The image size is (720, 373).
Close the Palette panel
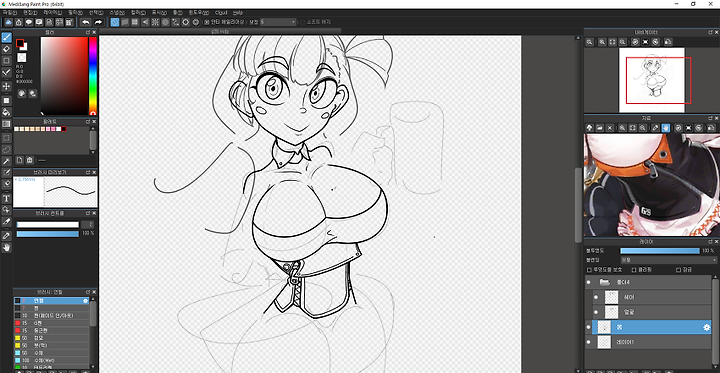tap(94, 122)
